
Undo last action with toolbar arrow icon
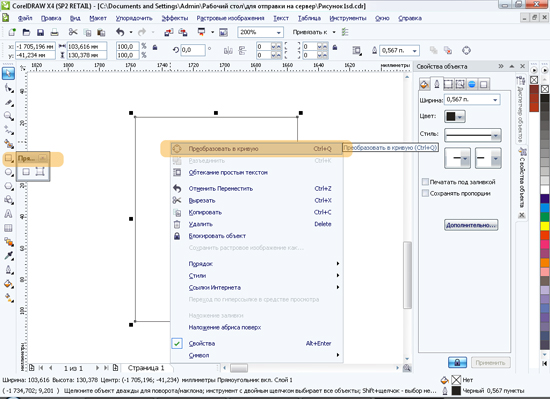[120, 32]
